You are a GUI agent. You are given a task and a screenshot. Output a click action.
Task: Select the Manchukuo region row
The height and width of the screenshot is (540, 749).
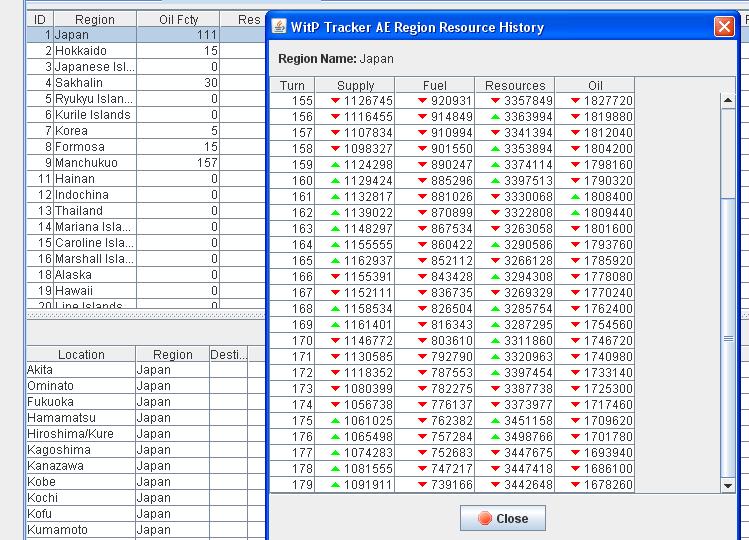click(x=146, y=162)
